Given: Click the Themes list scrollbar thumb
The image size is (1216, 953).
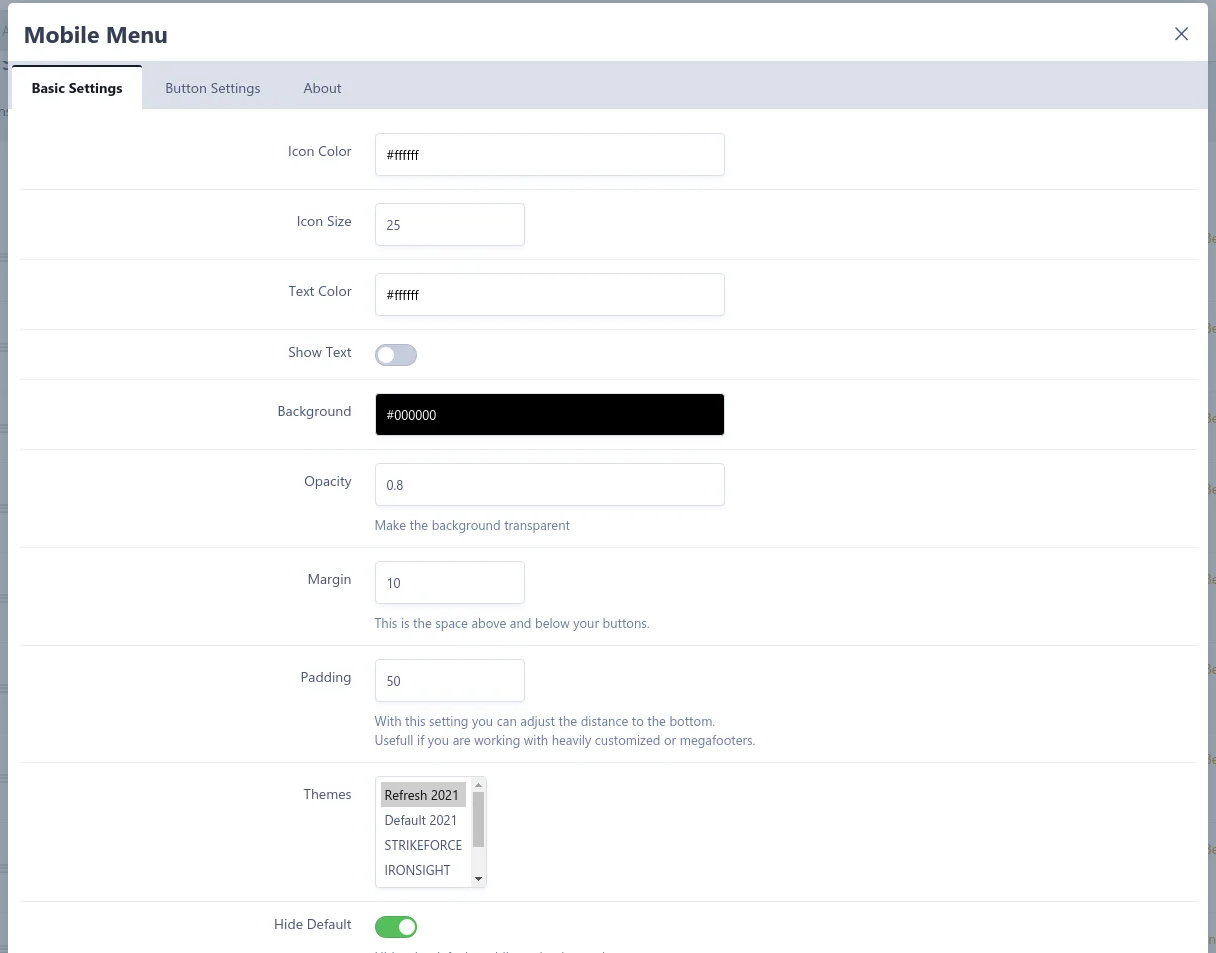Looking at the screenshot, I should click(x=478, y=818).
